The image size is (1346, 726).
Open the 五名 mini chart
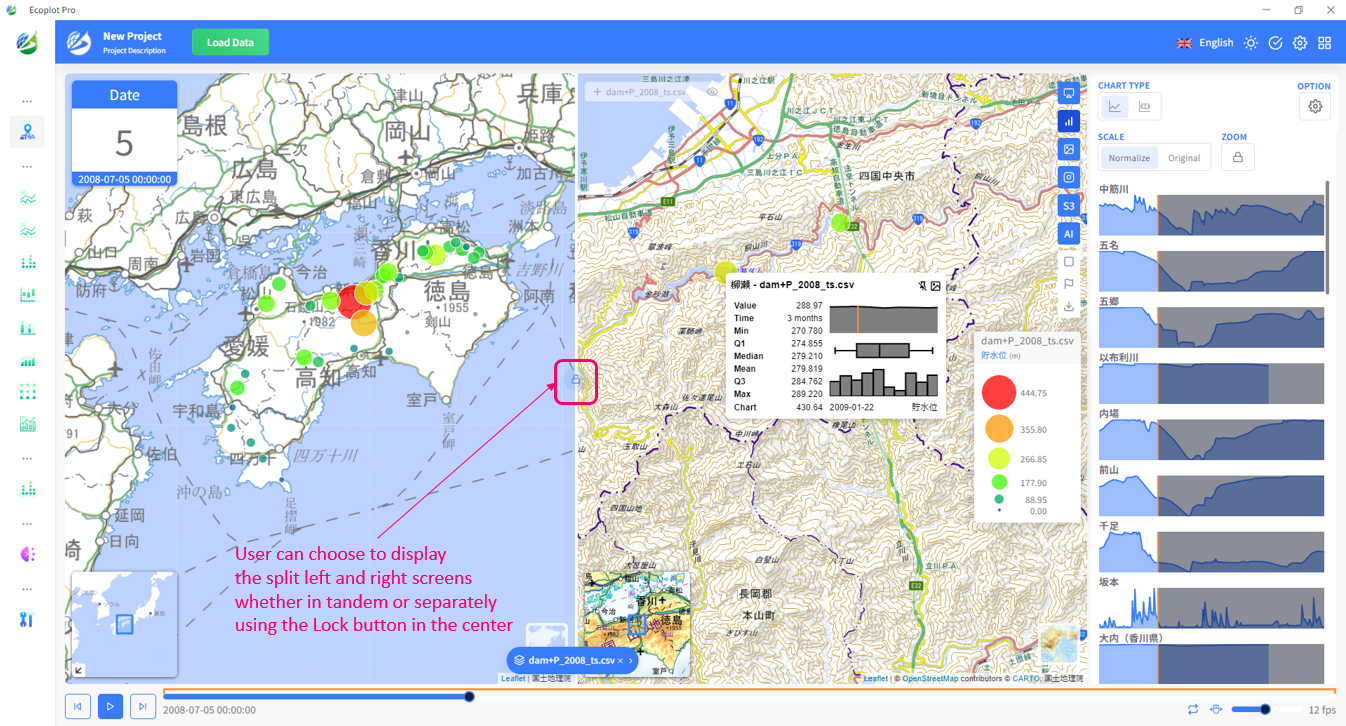[x=1211, y=270]
